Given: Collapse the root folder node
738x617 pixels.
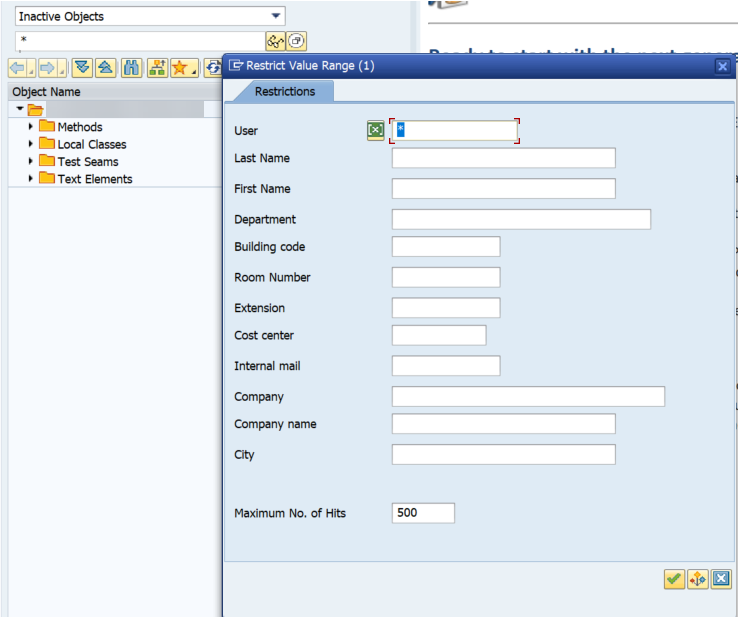Looking at the screenshot, I should click(x=20, y=109).
